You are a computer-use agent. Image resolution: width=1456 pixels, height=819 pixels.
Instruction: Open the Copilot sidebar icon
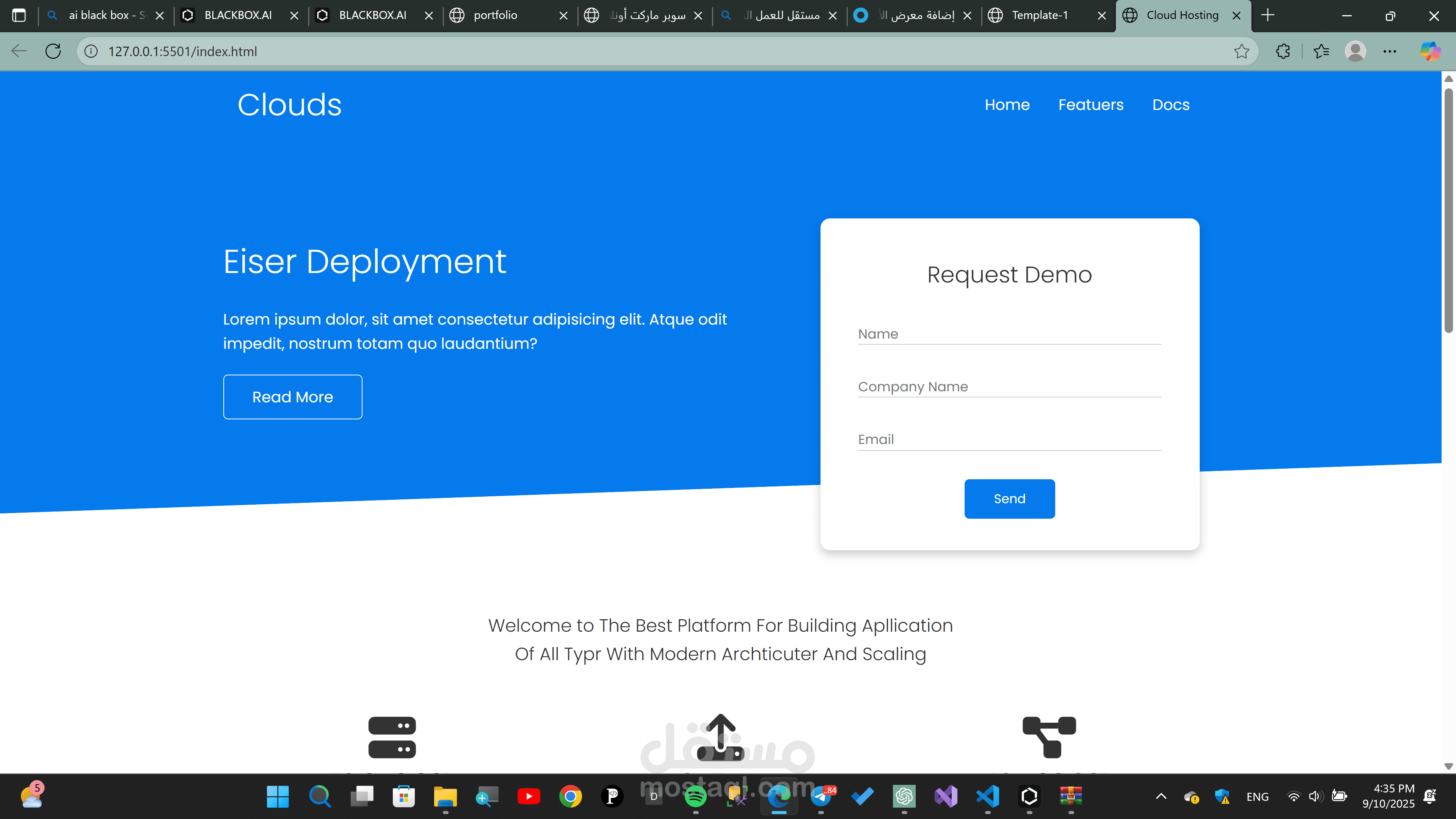click(x=1430, y=52)
